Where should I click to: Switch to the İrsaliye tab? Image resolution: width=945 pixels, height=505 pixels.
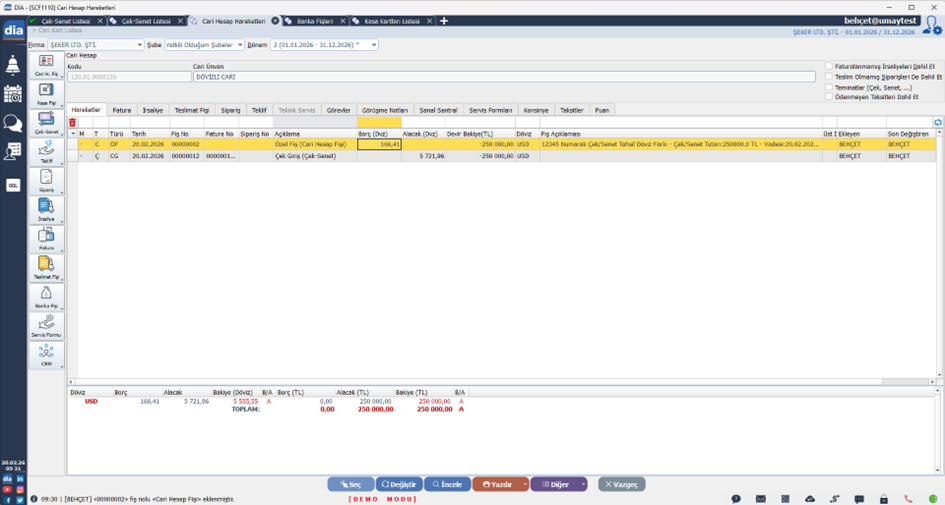[153, 110]
